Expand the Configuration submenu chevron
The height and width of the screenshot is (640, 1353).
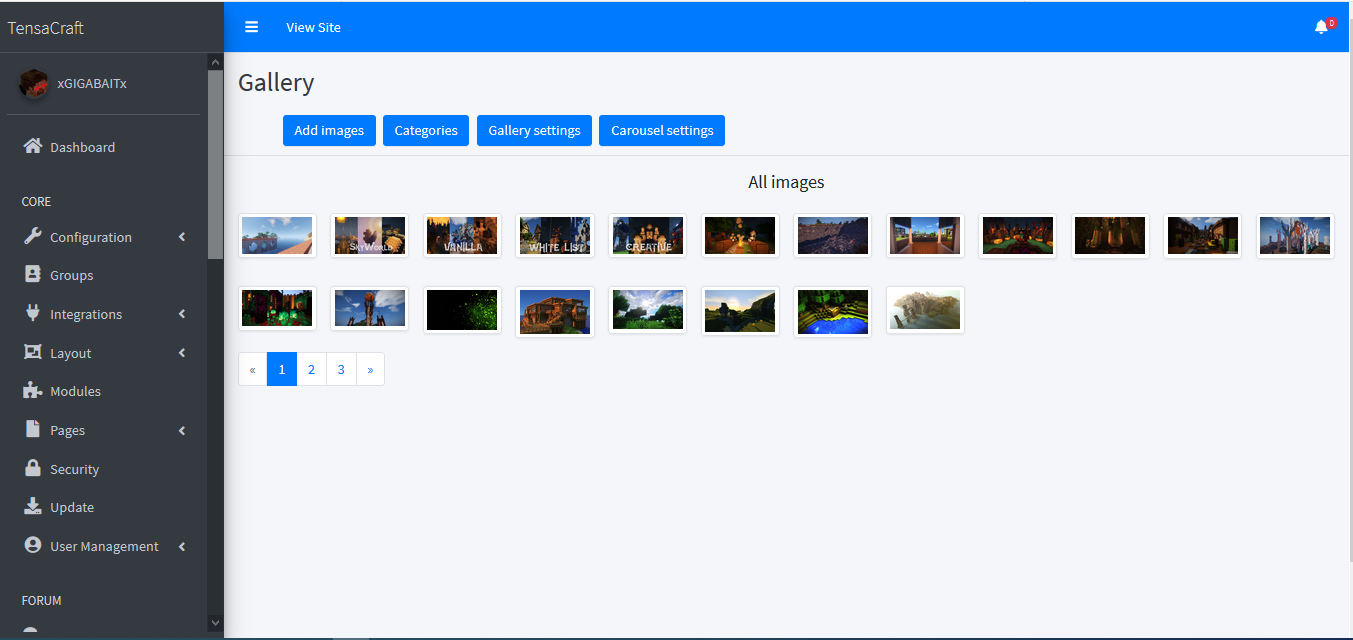[x=181, y=236]
